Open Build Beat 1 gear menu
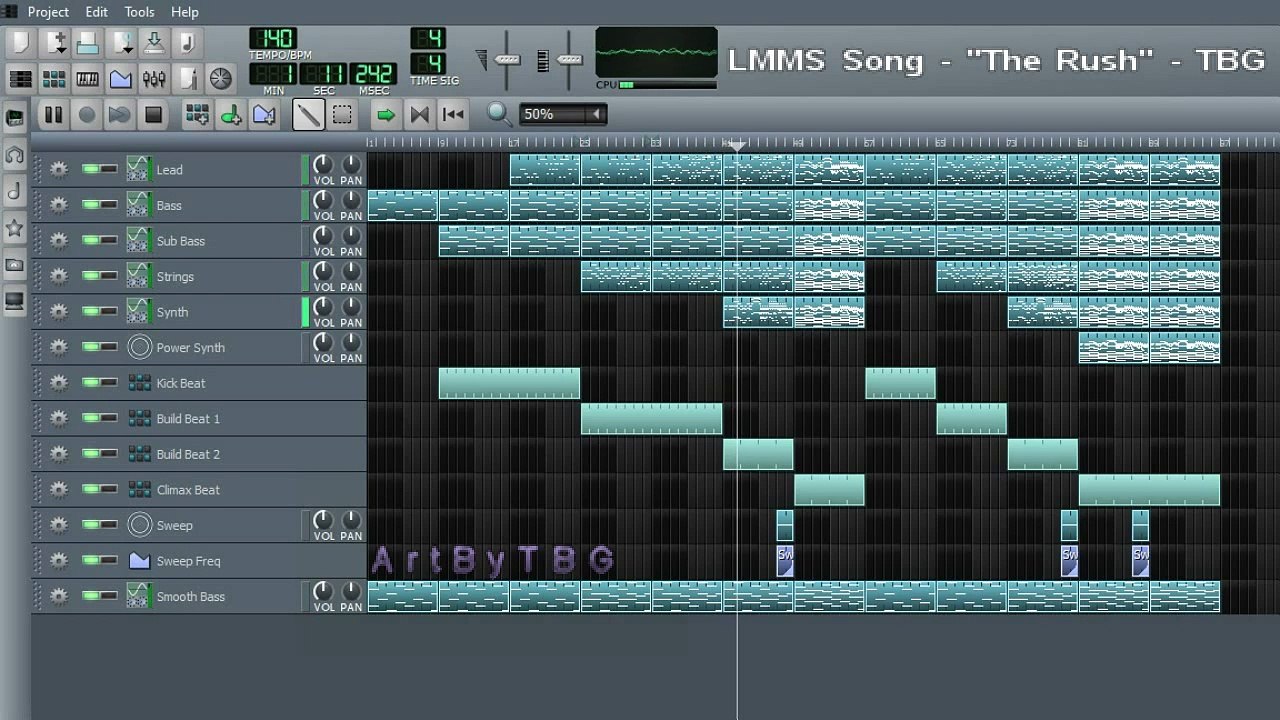The width and height of the screenshot is (1280, 720). pos(59,418)
